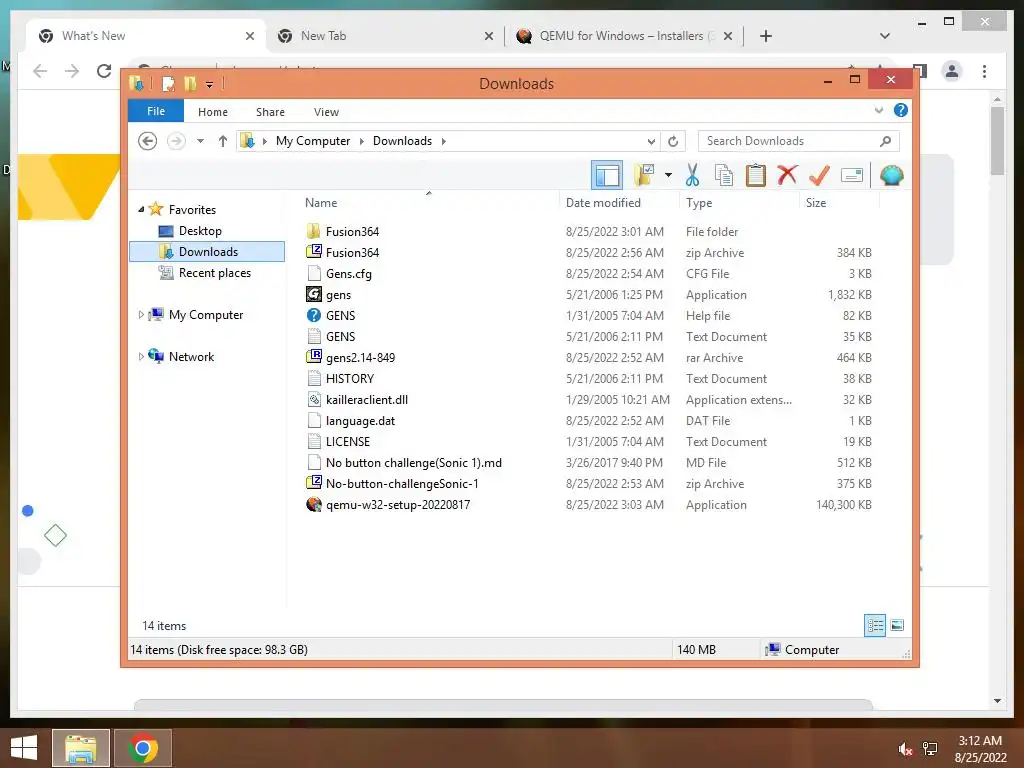Viewport: 1024px width, 768px height.
Task: Select the LICENSE text document
Action: [347, 441]
